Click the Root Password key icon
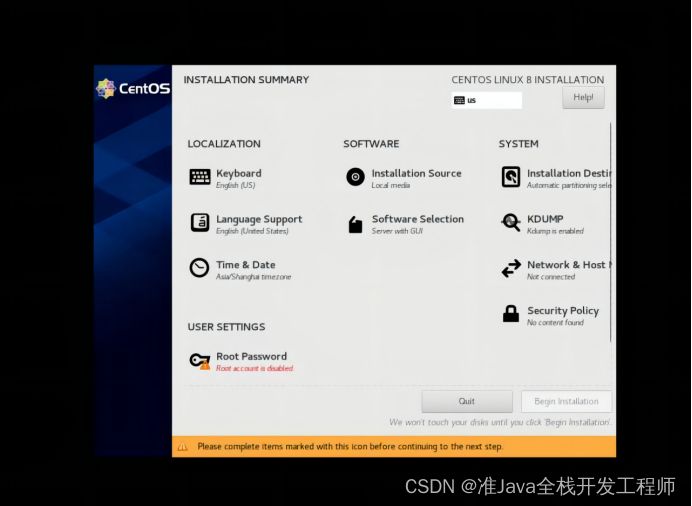This screenshot has width=692, height=506. coord(199,361)
